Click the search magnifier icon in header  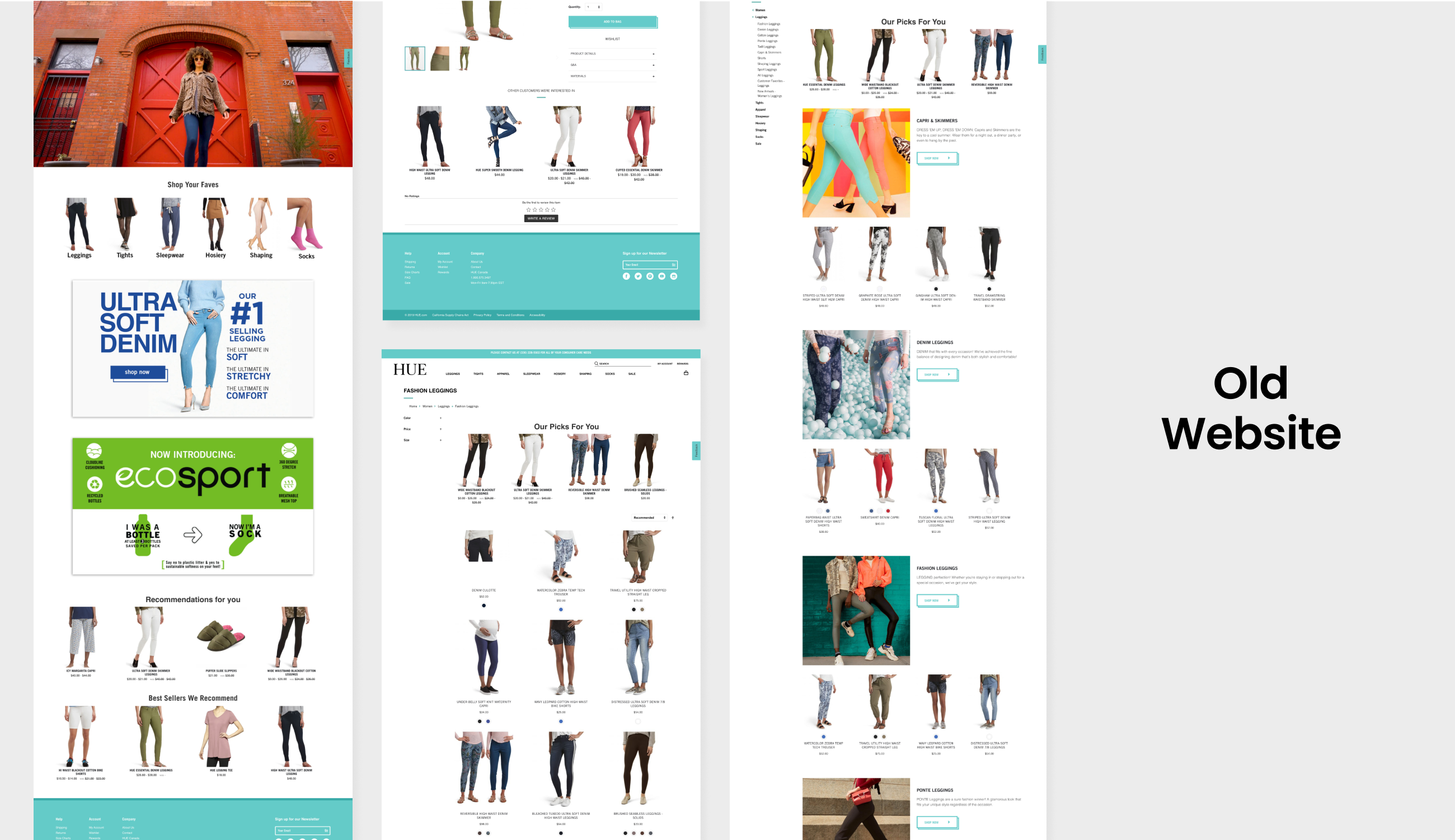point(597,363)
